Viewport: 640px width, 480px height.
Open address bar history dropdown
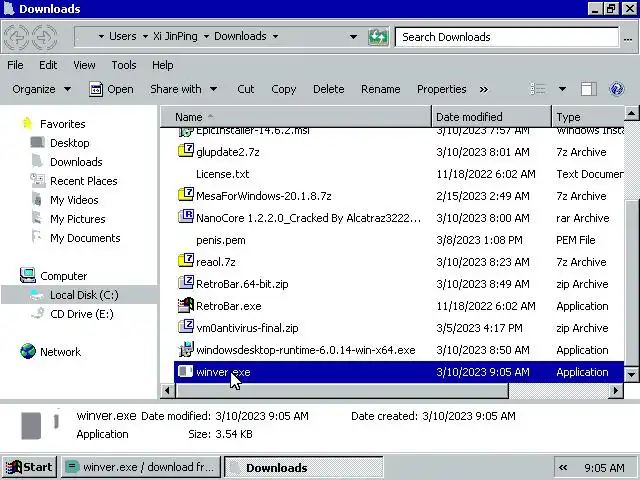coord(353,37)
